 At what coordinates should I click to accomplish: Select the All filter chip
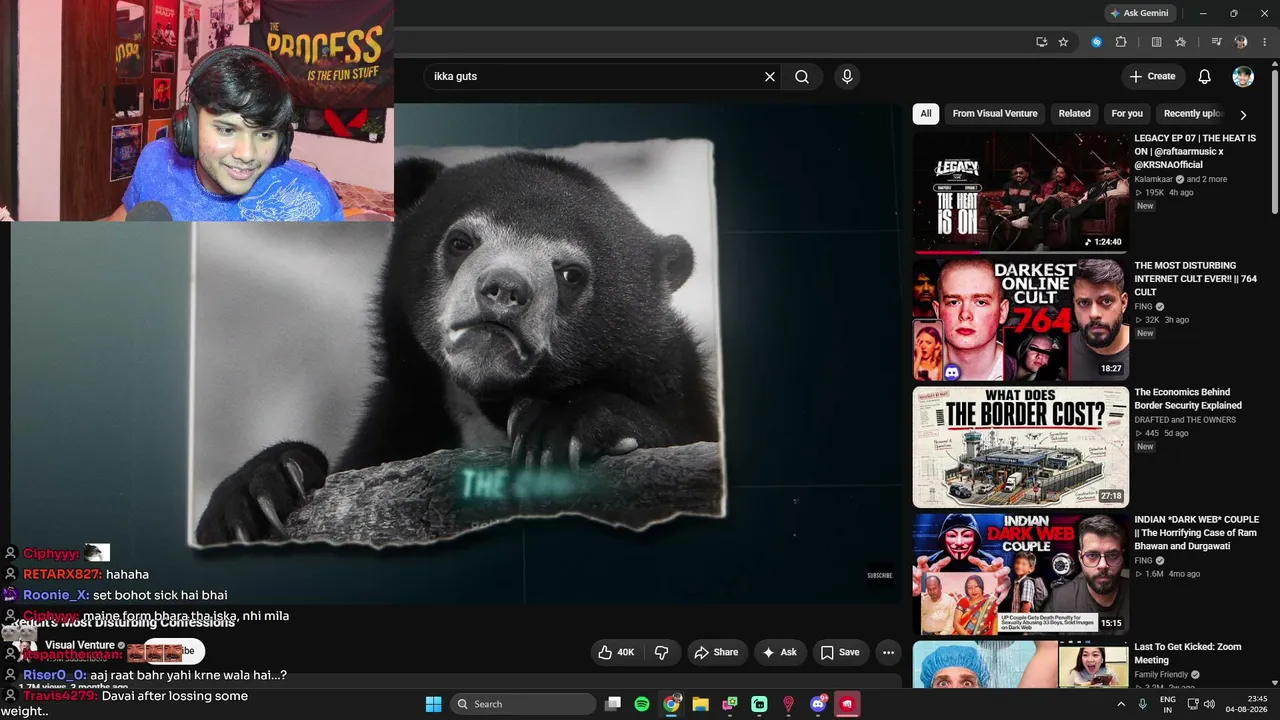tap(926, 114)
